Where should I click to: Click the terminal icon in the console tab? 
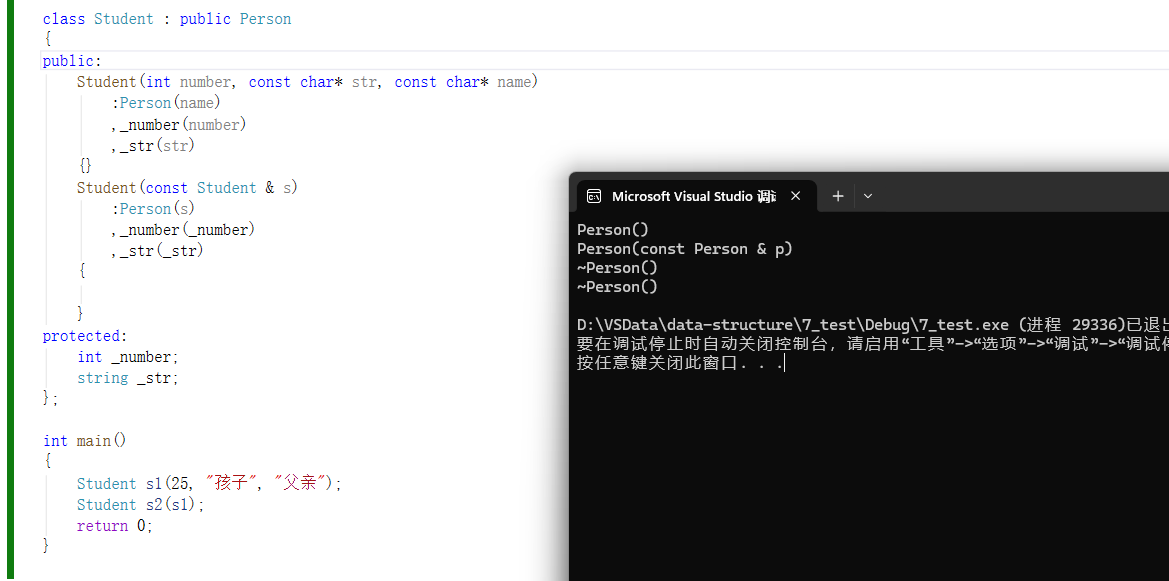pyautogui.click(x=594, y=196)
